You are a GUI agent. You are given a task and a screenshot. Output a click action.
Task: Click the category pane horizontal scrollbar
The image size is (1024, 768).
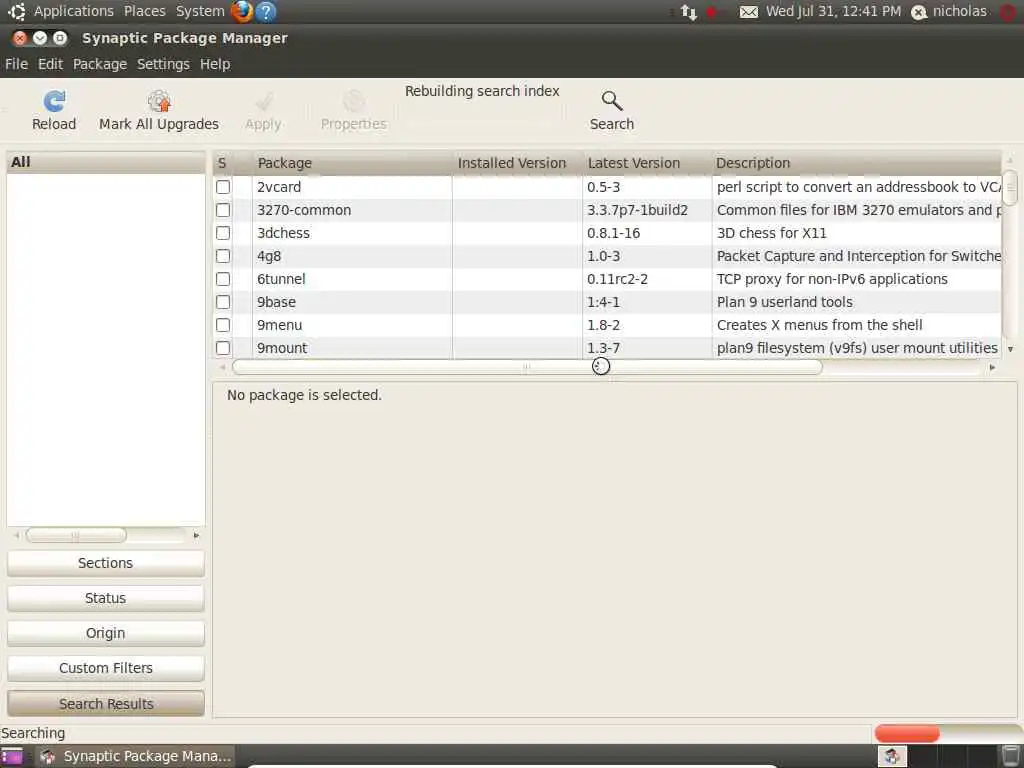coord(76,536)
